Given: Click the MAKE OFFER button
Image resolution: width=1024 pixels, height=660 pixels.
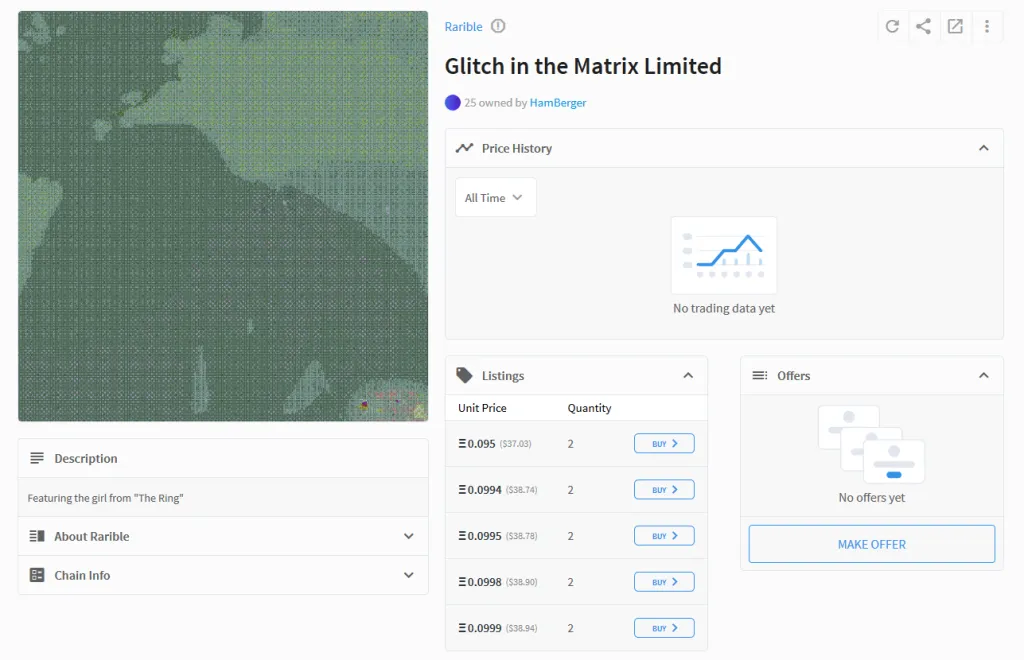Looking at the screenshot, I should pyautogui.click(x=872, y=544).
